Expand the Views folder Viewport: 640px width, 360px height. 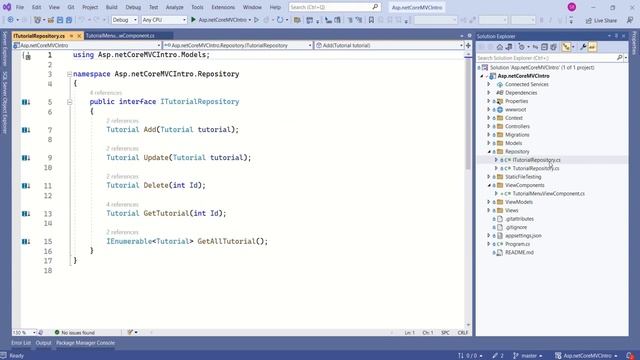(489, 210)
